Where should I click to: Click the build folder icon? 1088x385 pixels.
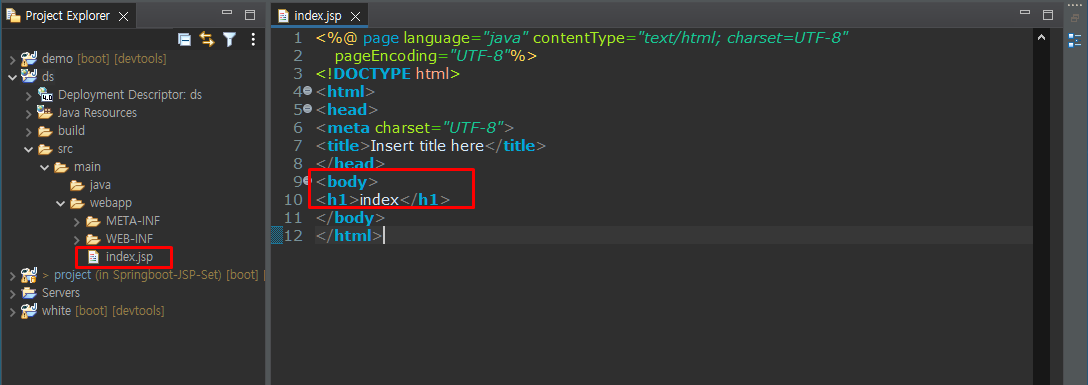[45, 131]
